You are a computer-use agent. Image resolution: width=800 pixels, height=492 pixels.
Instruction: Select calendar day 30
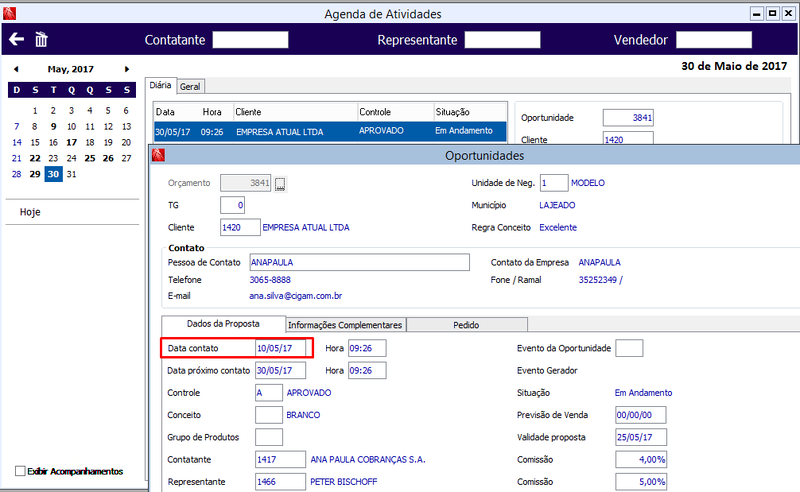(53, 174)
